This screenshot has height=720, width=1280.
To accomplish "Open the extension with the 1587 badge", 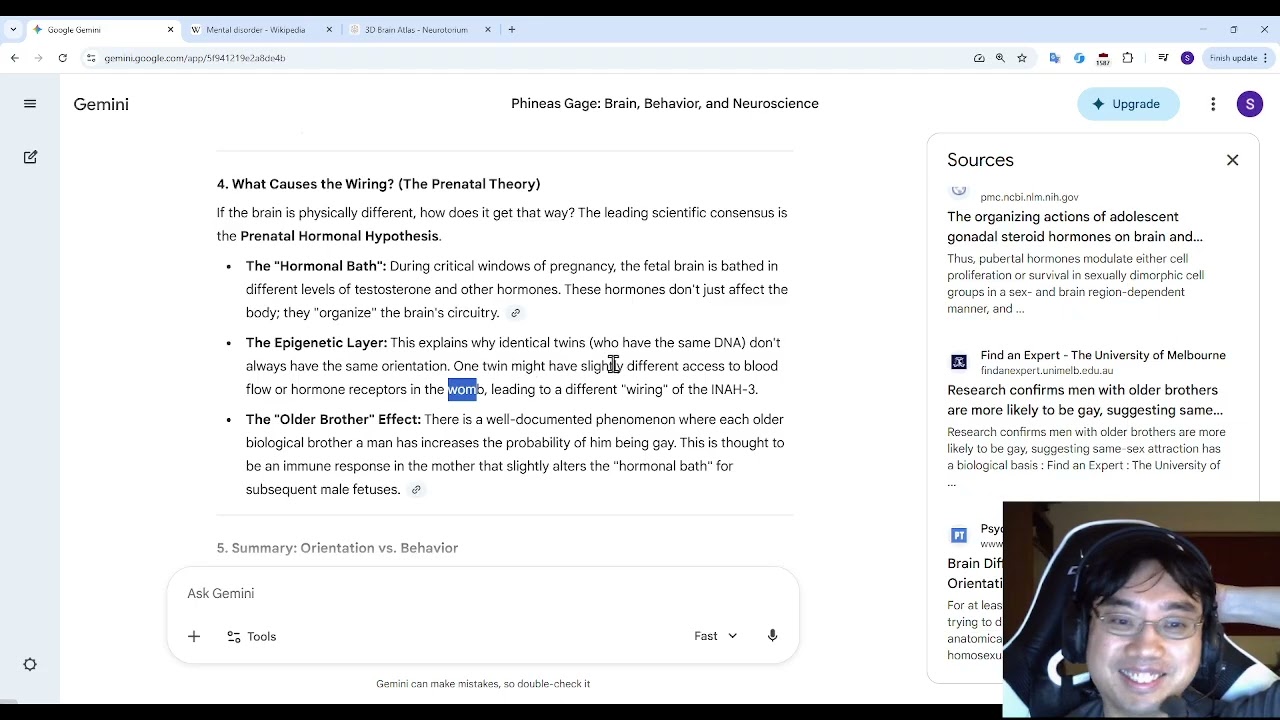I will (1103, 59).
